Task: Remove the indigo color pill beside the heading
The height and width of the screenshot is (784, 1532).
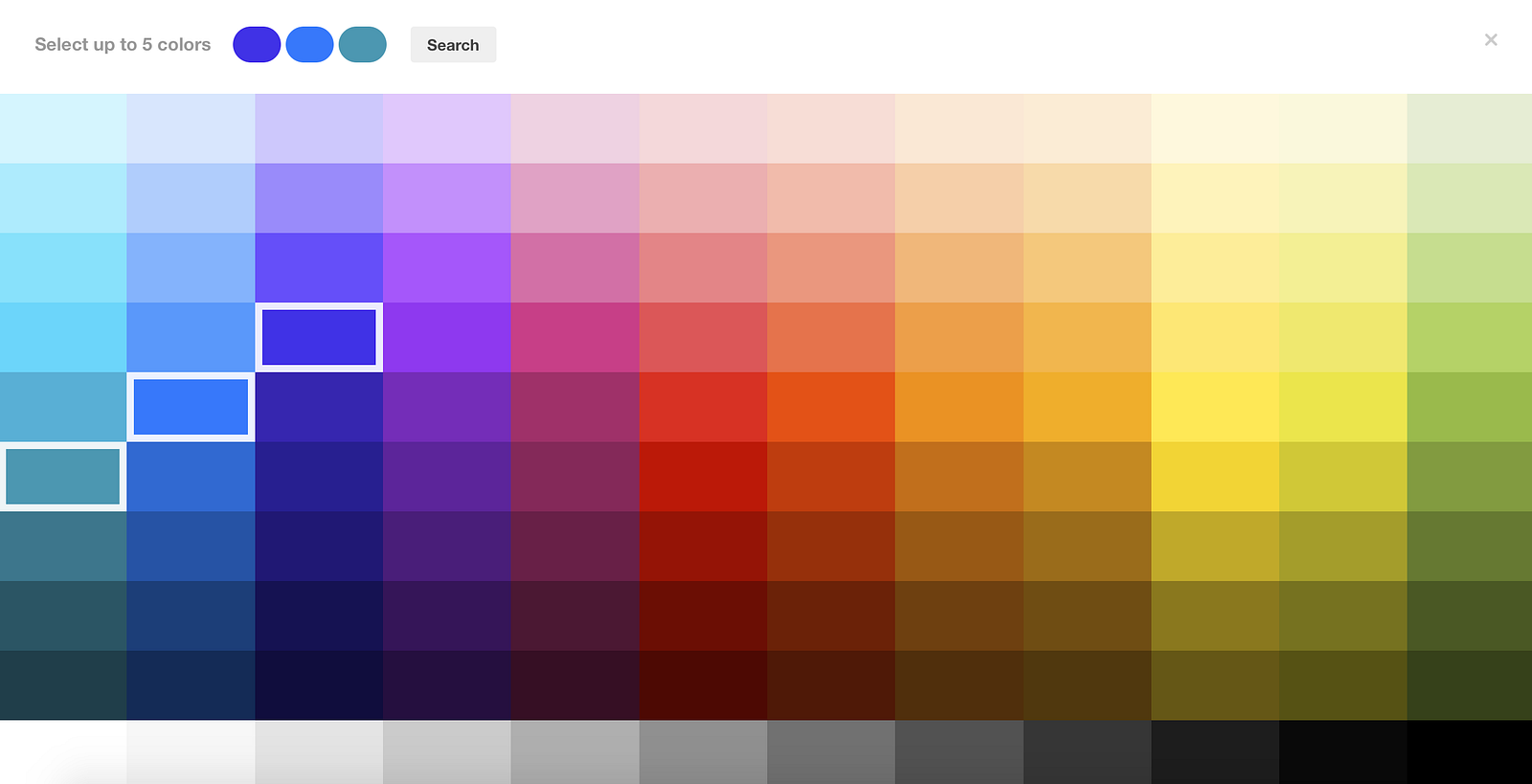Action: click(x=257, y=45)
